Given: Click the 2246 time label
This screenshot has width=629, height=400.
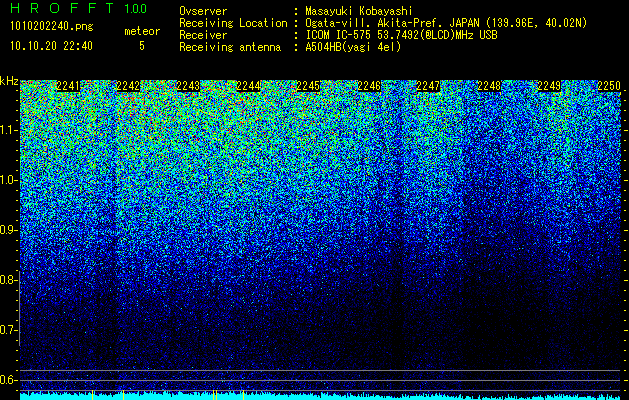Looking at the screenshot, I should 369,86.
